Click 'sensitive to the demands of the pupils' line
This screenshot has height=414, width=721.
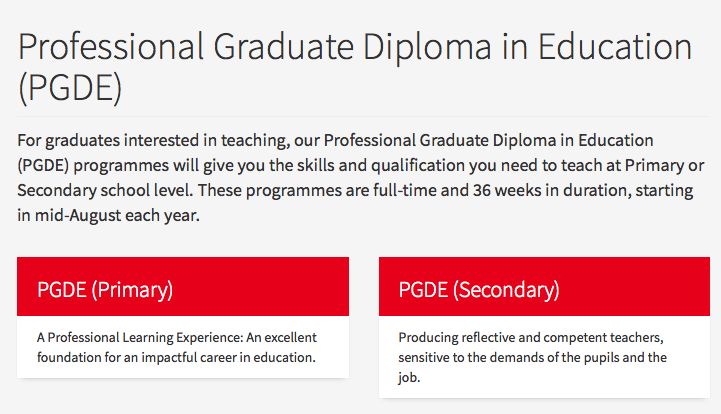(532, 357)
